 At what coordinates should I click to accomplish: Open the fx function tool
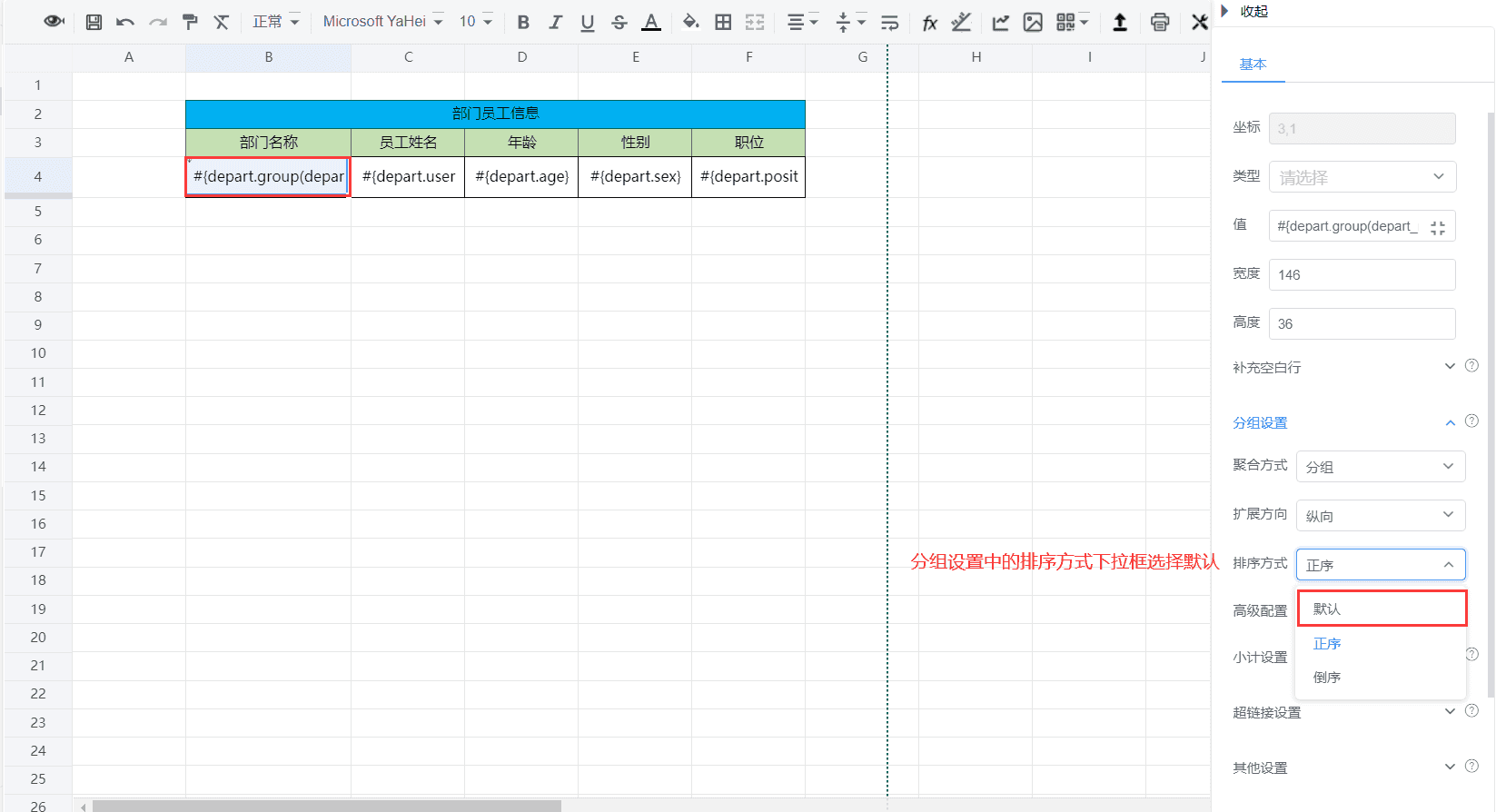(x=929, y=22)
